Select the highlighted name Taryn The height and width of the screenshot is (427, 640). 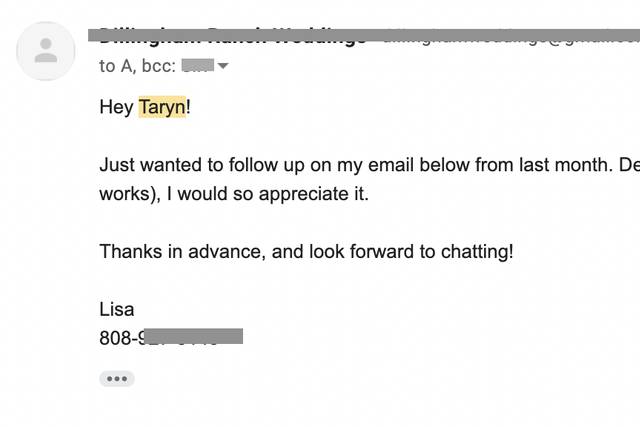162,107
